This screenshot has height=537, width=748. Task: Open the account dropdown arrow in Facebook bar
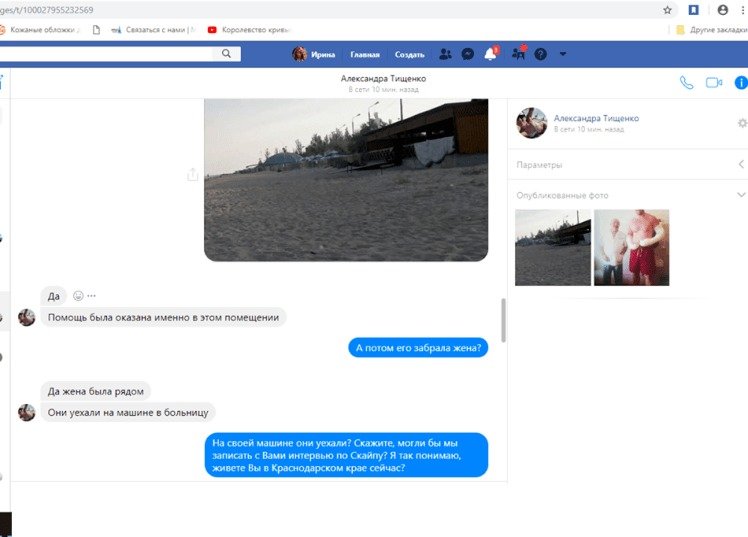[563, 54]
